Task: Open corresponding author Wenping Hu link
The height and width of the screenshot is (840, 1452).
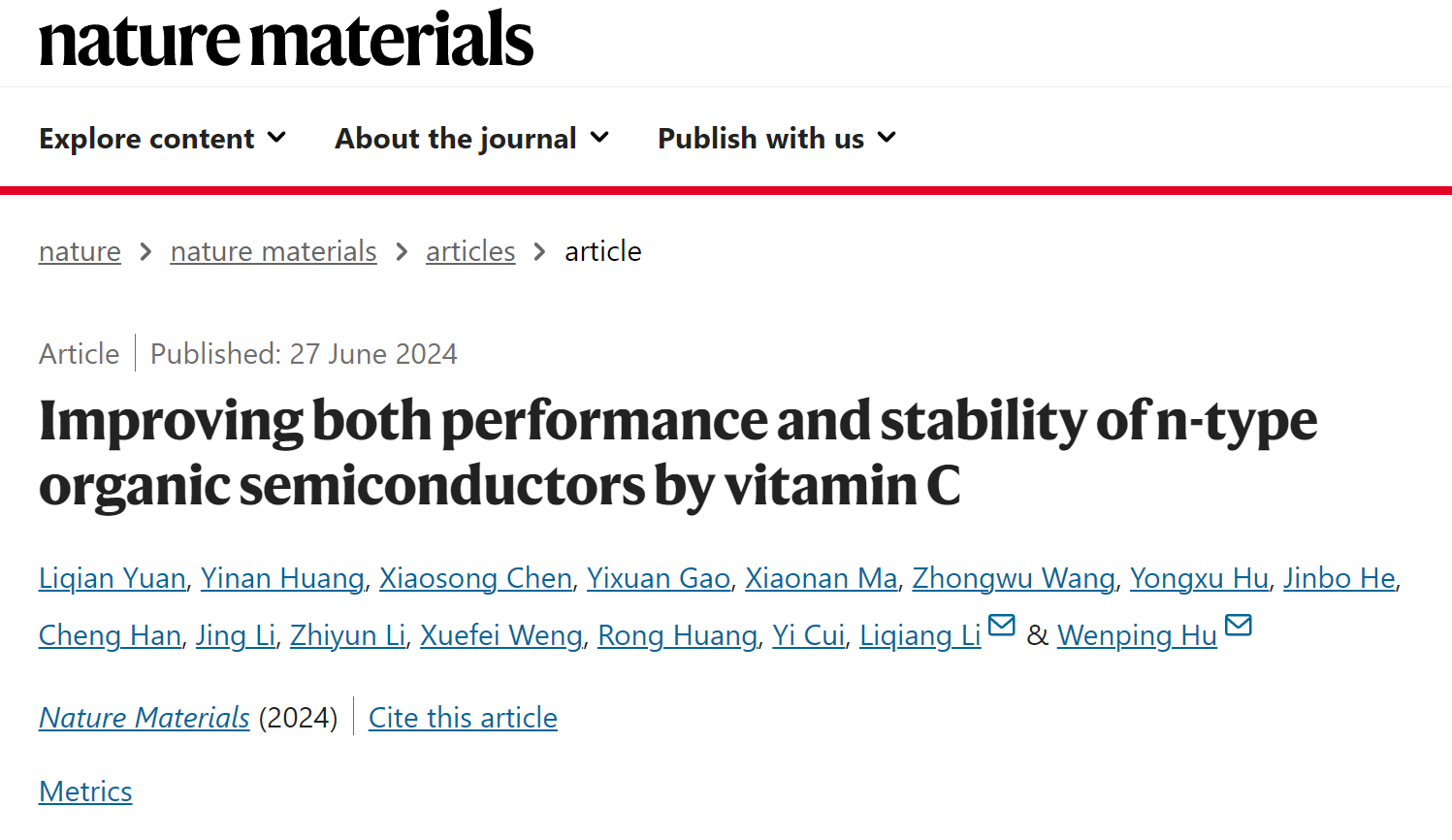Action: 1137,635
